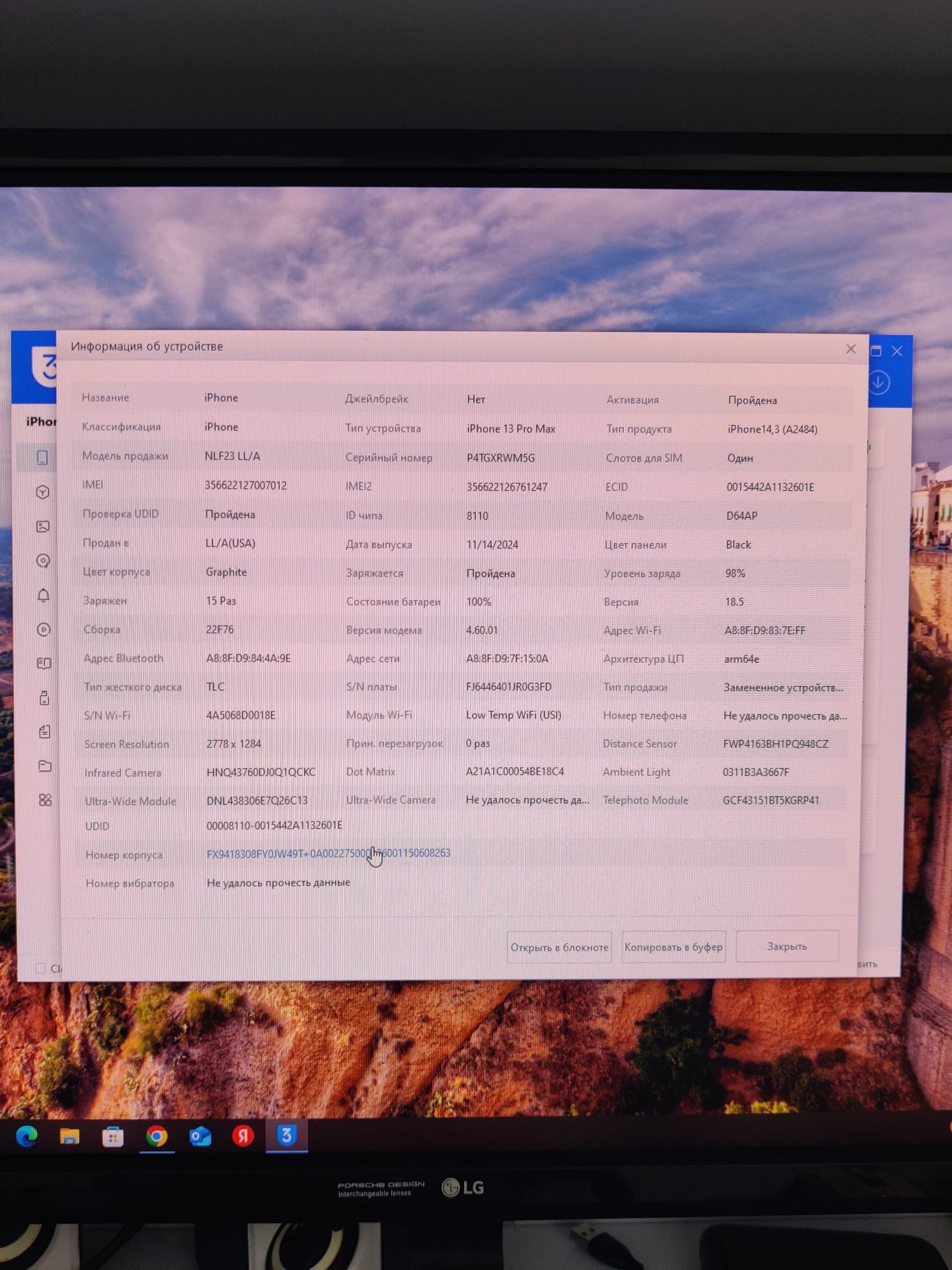Open the Apps hexagon icon in sidebar
This screenshot has height=1270, width=952.
[x=43, y=492]
